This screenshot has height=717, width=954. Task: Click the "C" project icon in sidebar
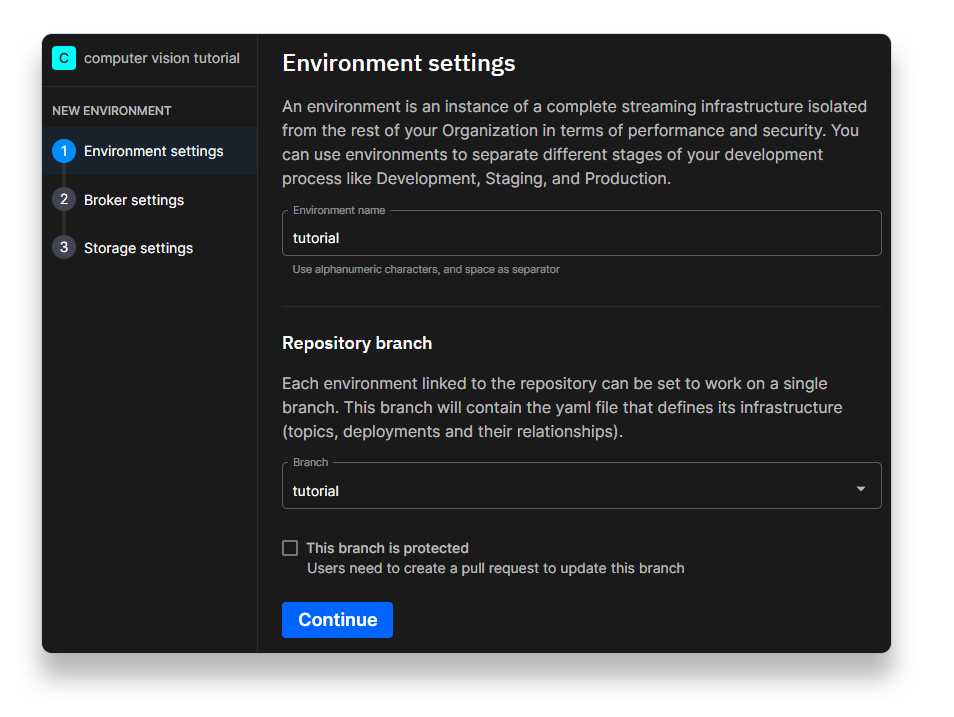click(63, 58)
